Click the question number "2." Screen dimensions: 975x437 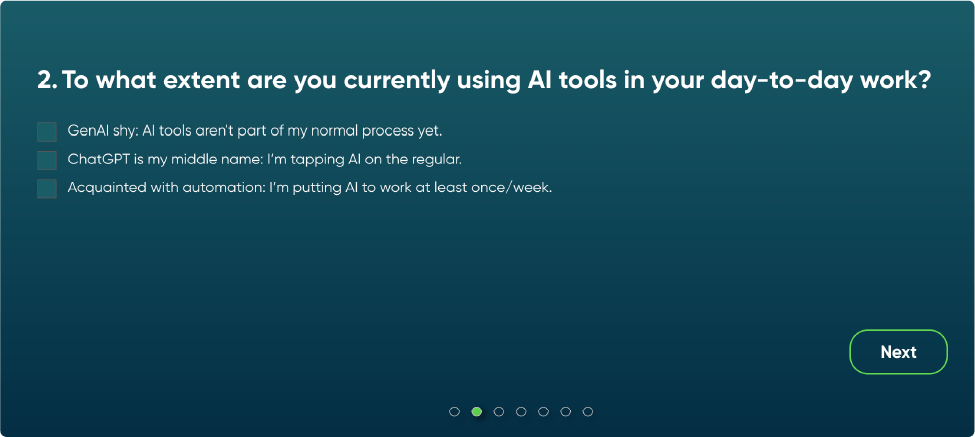(47, 82)
